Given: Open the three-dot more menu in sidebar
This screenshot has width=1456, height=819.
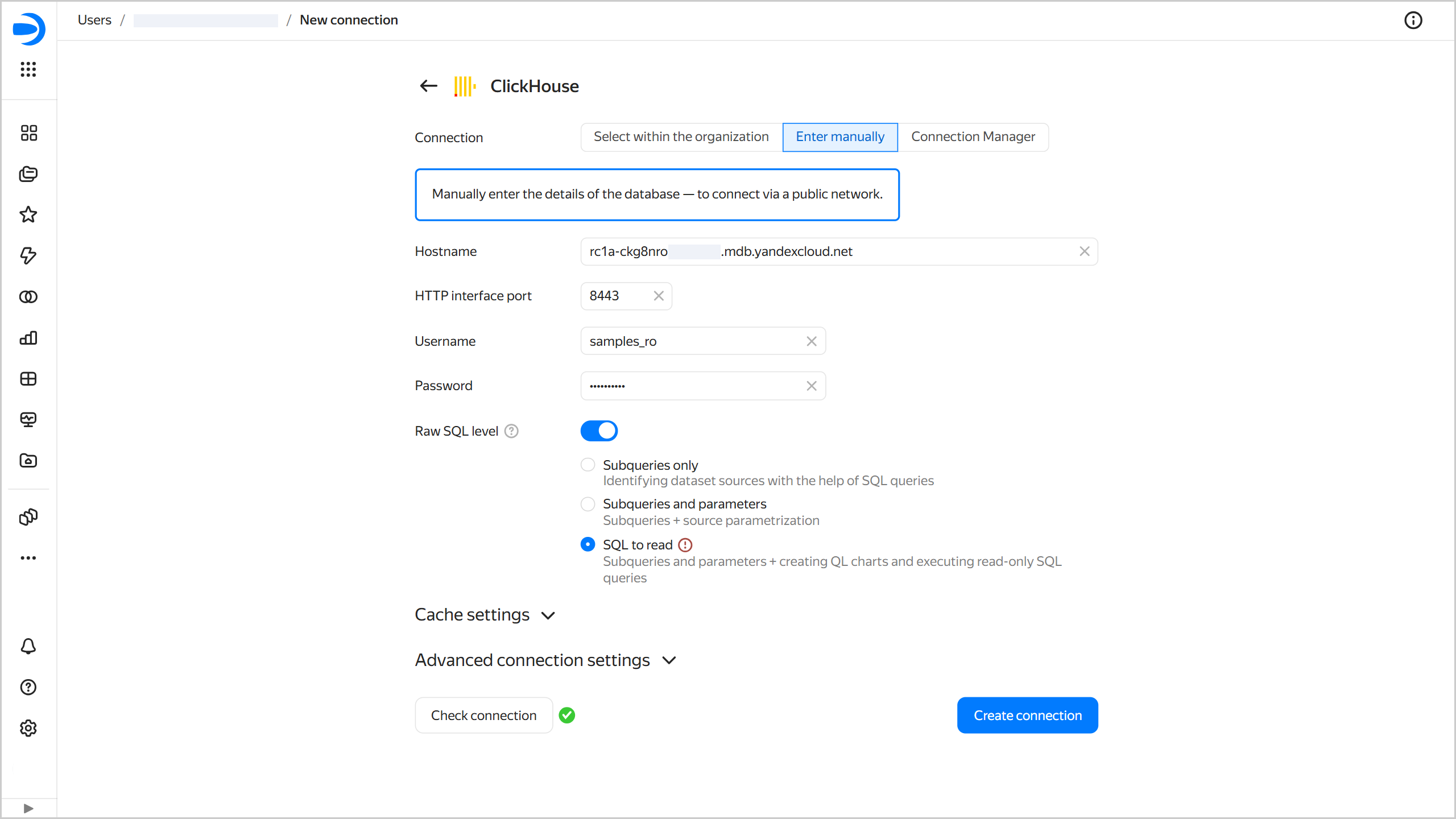Looking at the screenshot, I should [28, 558].
